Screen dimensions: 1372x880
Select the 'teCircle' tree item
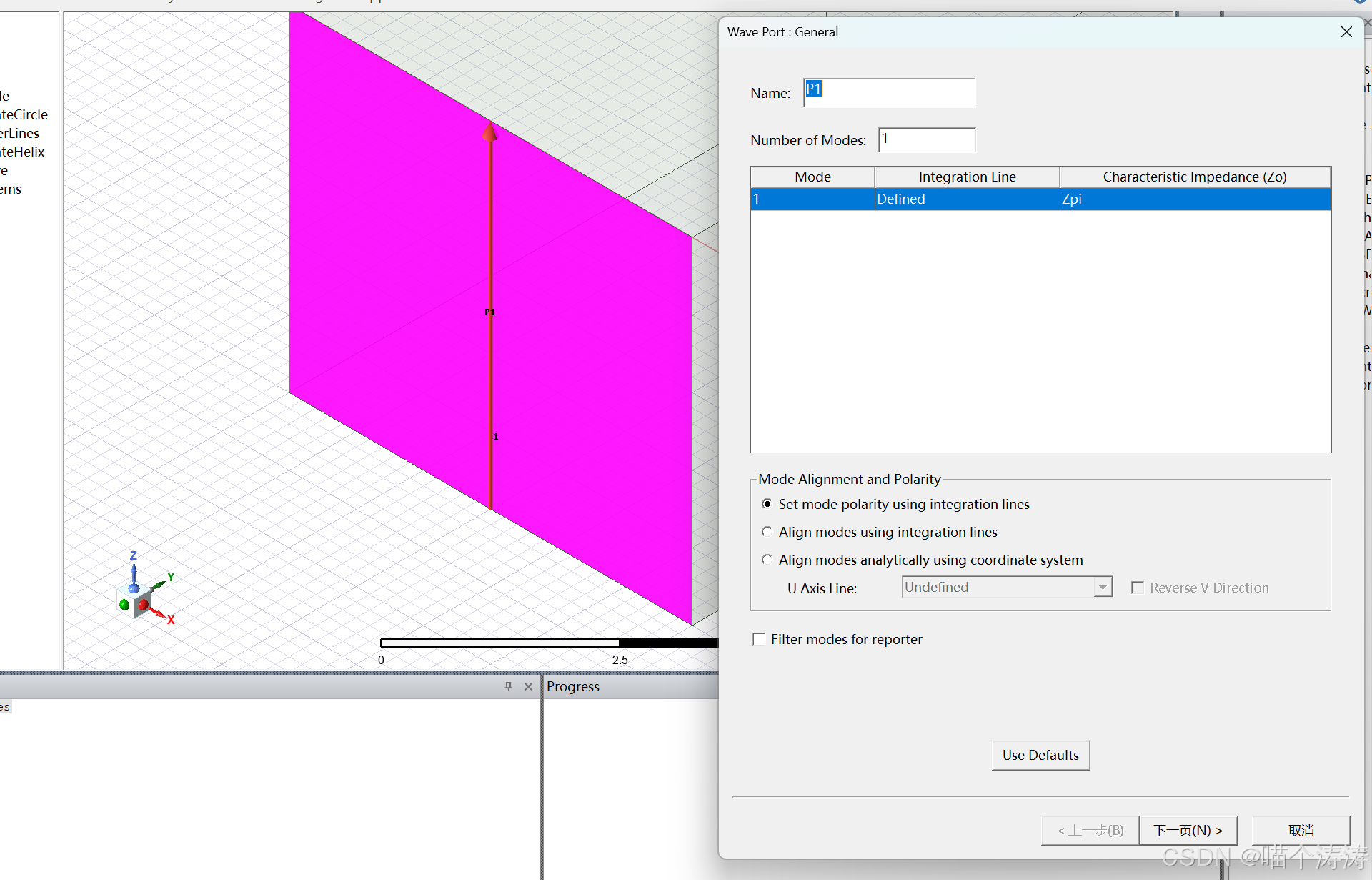coord(24,114)
